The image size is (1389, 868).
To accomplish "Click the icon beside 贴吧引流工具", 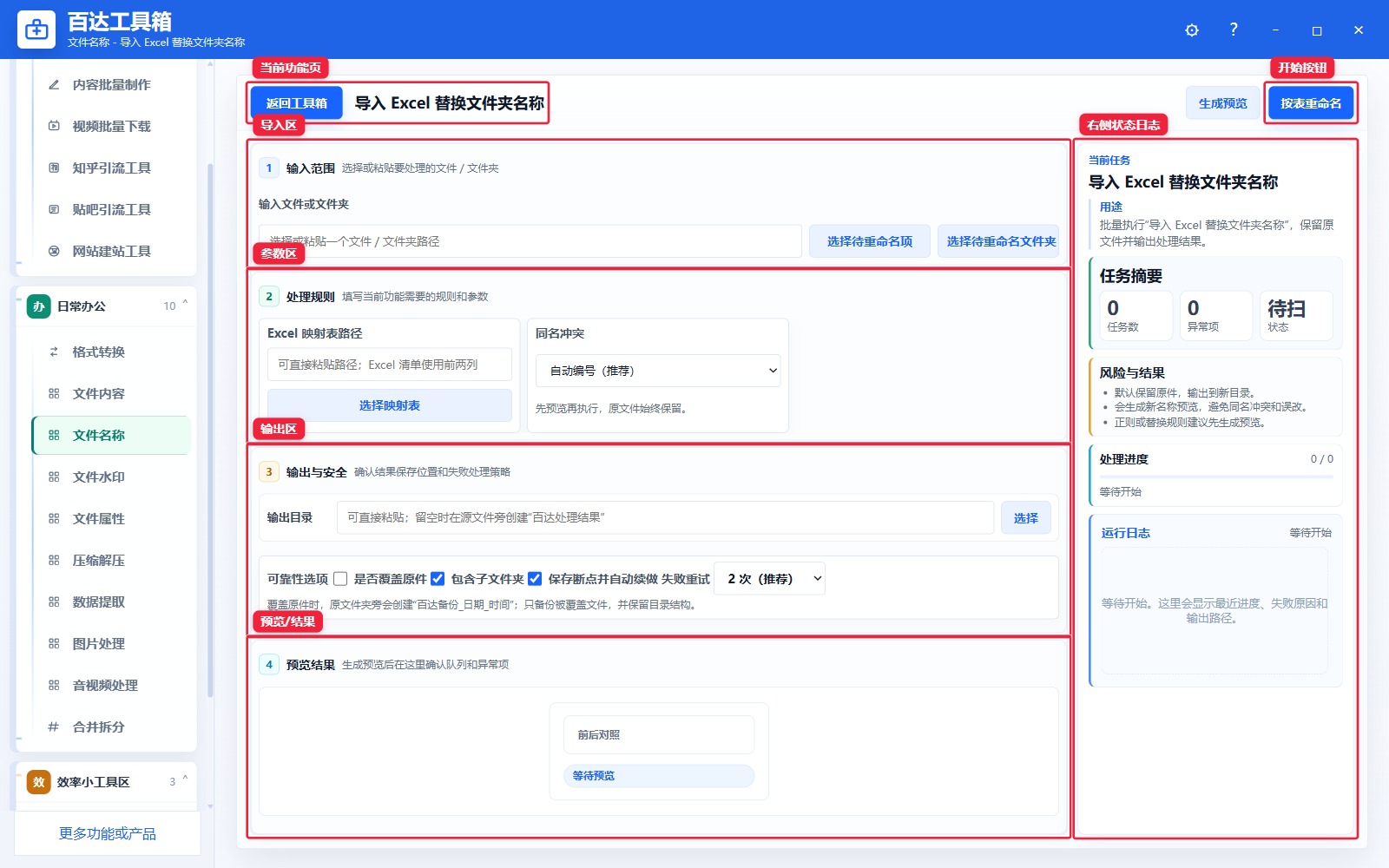I will point(54,210).
